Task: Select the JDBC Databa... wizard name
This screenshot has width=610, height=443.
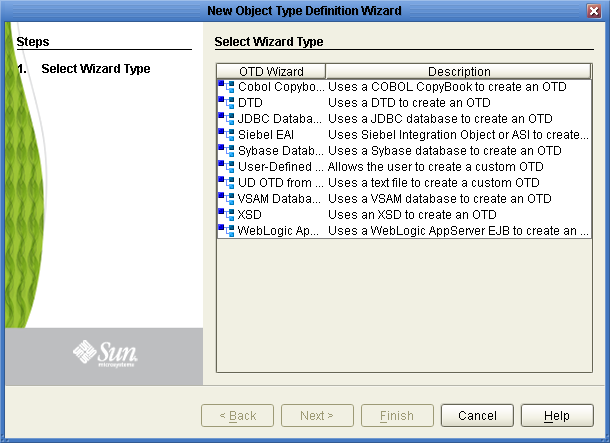Action: pyautogui.click(x=280, y=119)
